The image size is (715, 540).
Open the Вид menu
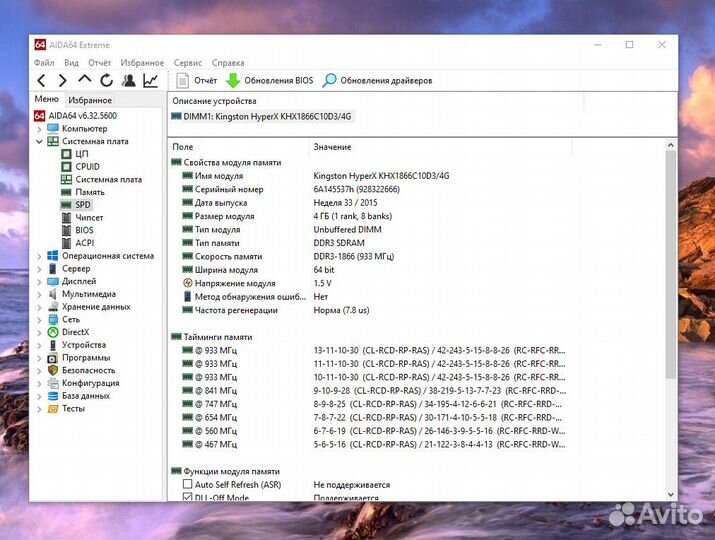[x=71, y=62]
